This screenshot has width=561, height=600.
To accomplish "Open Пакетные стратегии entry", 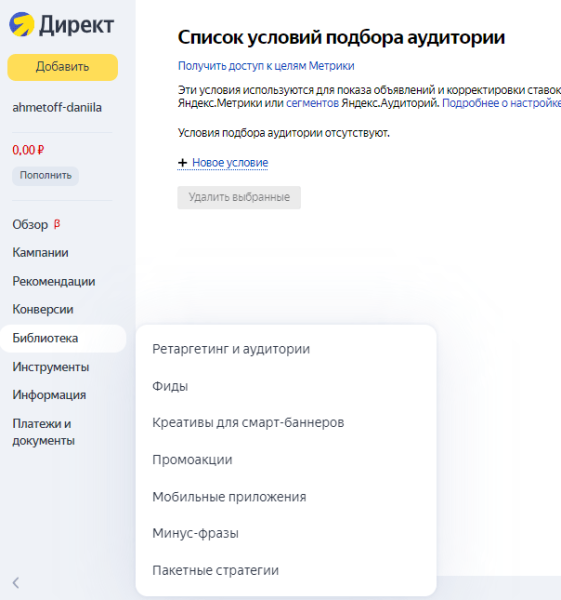I will point(215,570).
